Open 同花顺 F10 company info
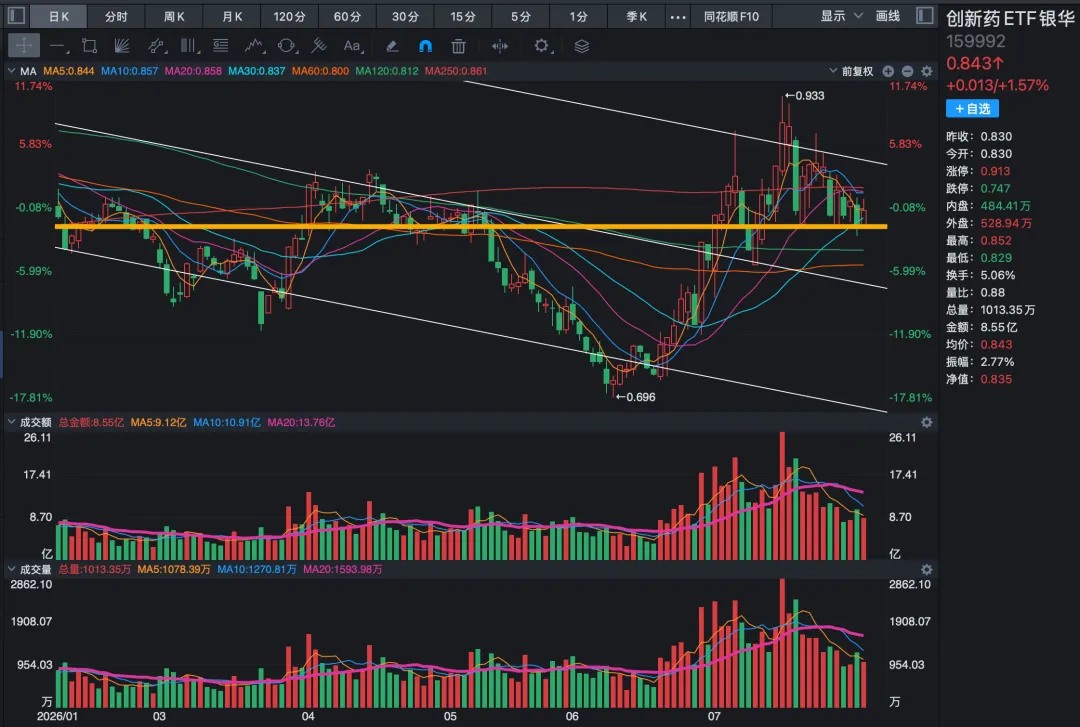 point(731,16)
